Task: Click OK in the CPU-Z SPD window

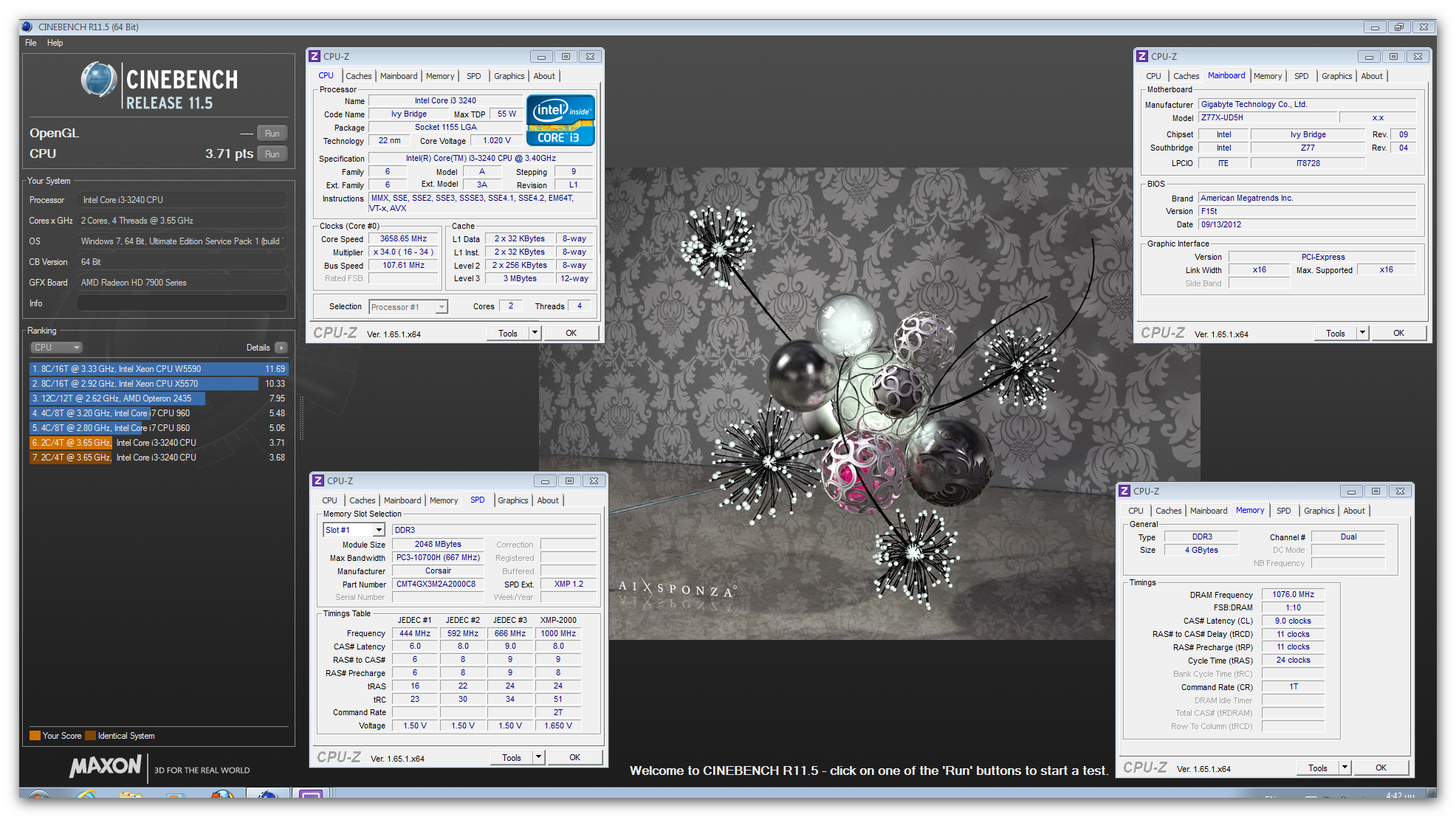Action: click(x=574, y=757)
